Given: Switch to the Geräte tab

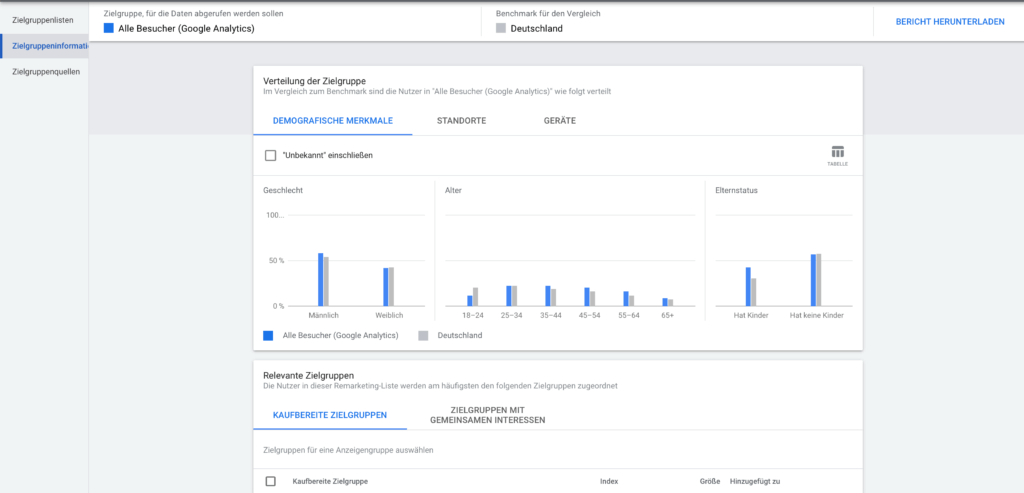Looking at the screenshot, I should pos(559,121).
